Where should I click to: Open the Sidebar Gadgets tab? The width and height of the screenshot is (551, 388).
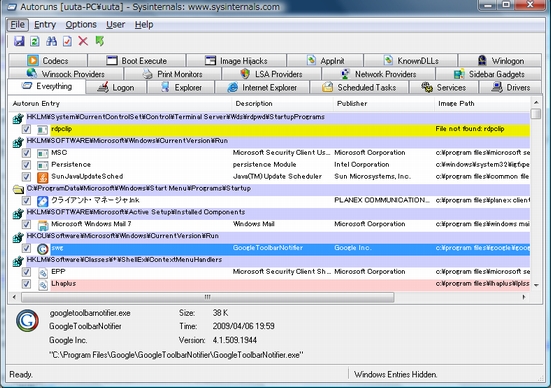(489, 74)
